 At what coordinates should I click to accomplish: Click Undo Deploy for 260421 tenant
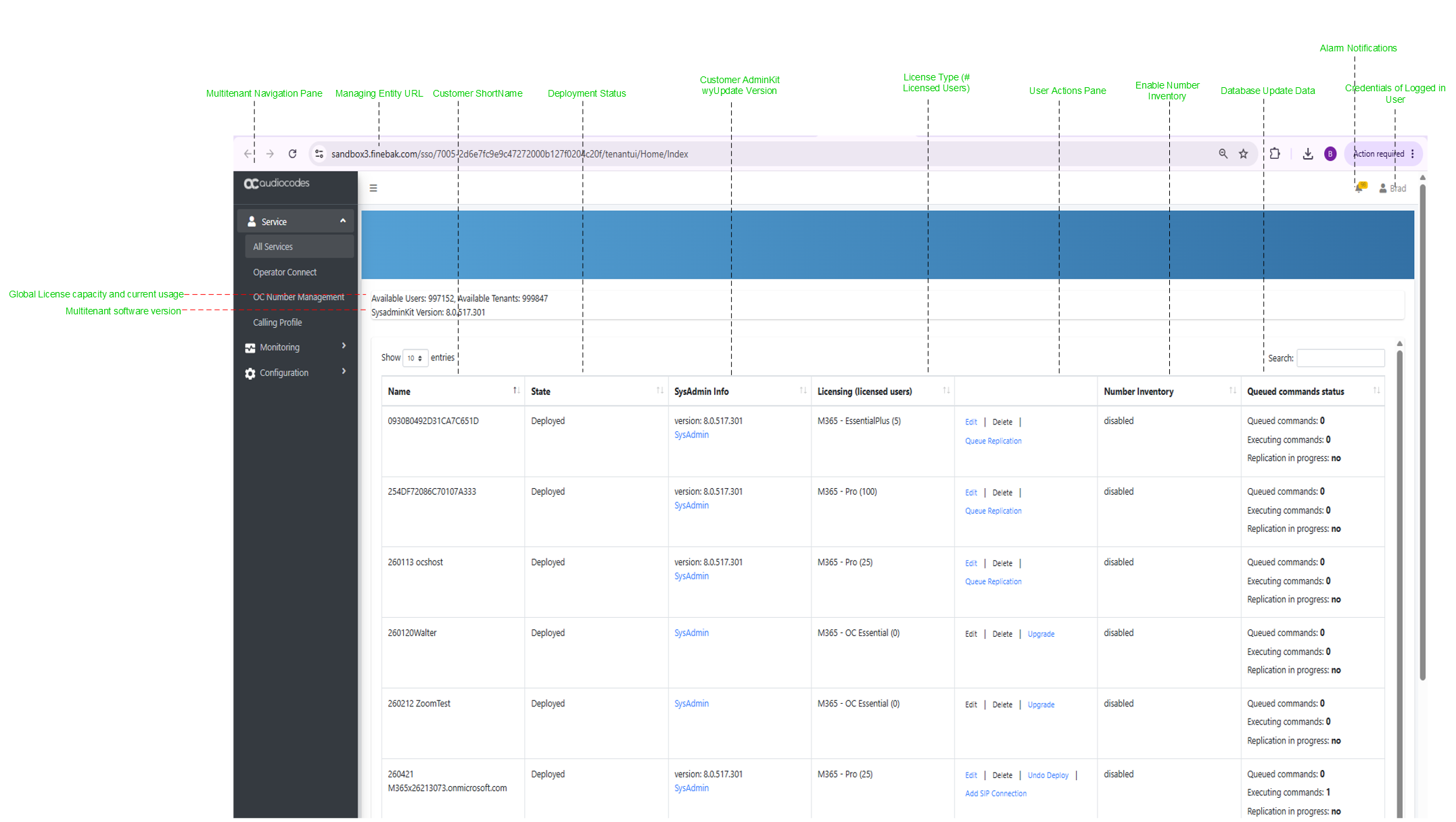click(1048, 775)
